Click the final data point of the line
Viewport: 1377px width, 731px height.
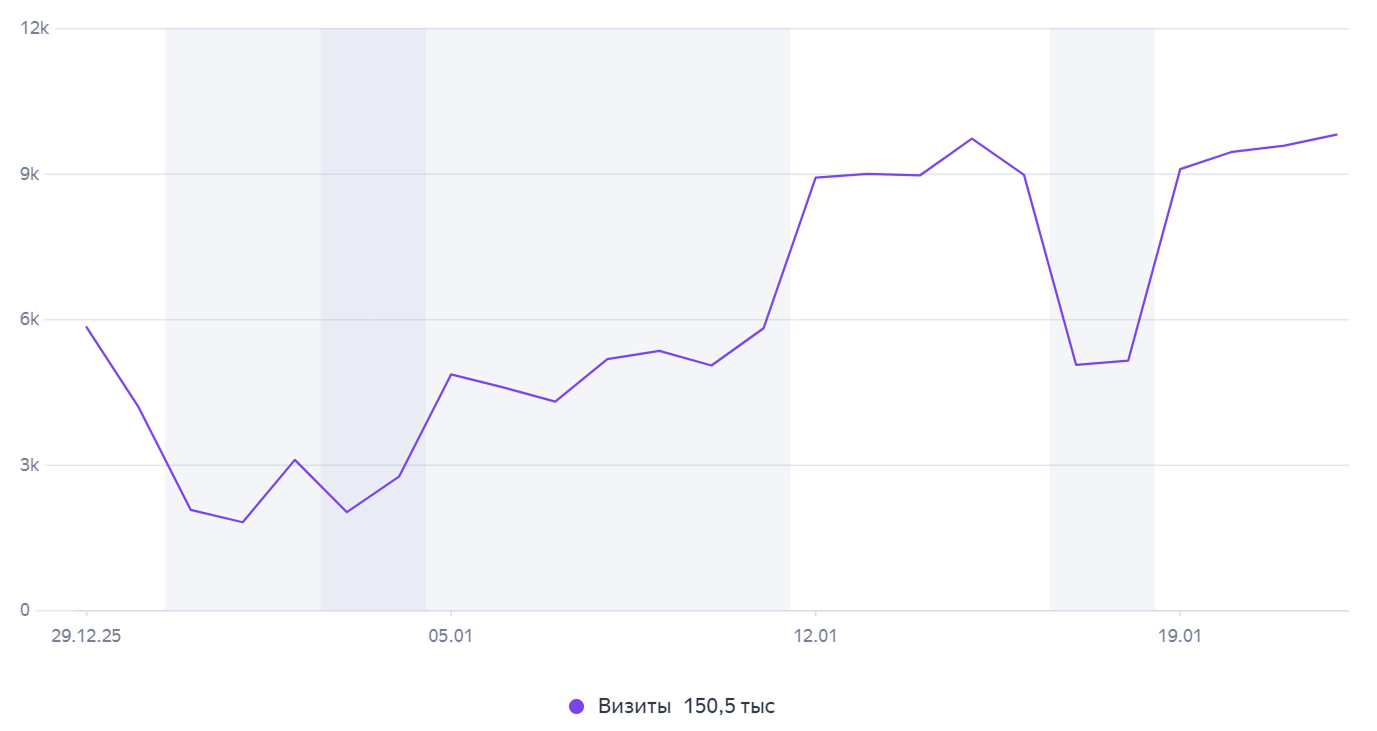1336,134
